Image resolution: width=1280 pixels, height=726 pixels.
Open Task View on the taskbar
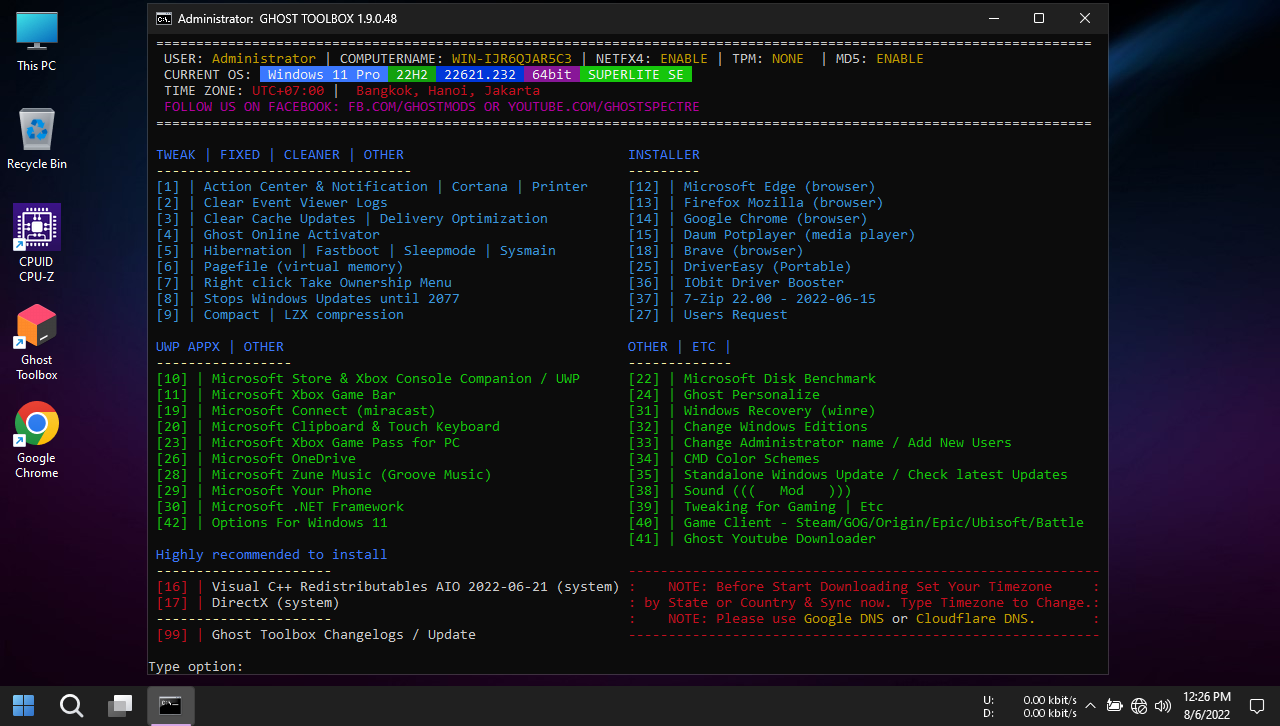click(120, 706)
